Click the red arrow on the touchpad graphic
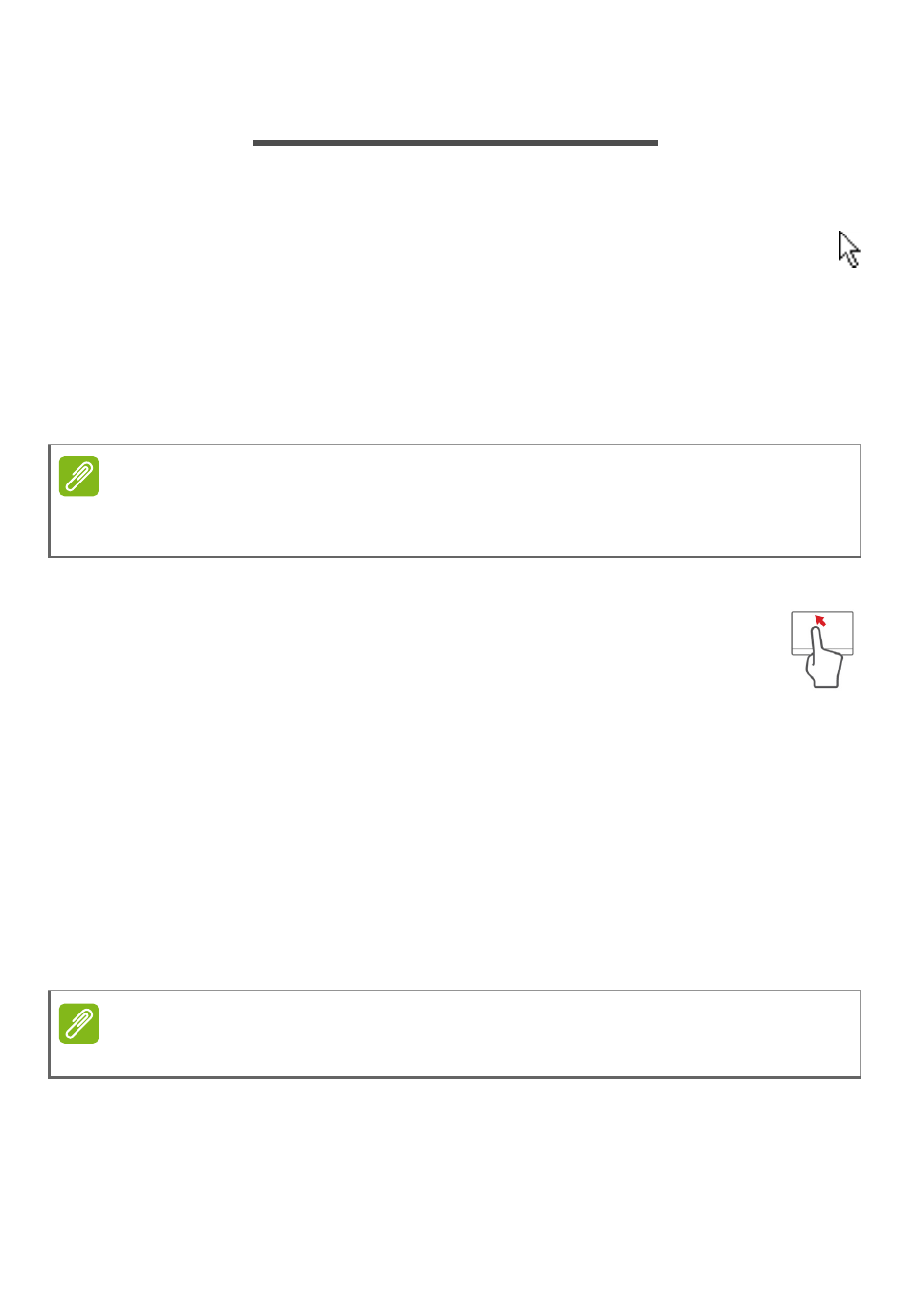Image resolution: width=924 pixels, height=1309 pixels. tap(819, 620)
